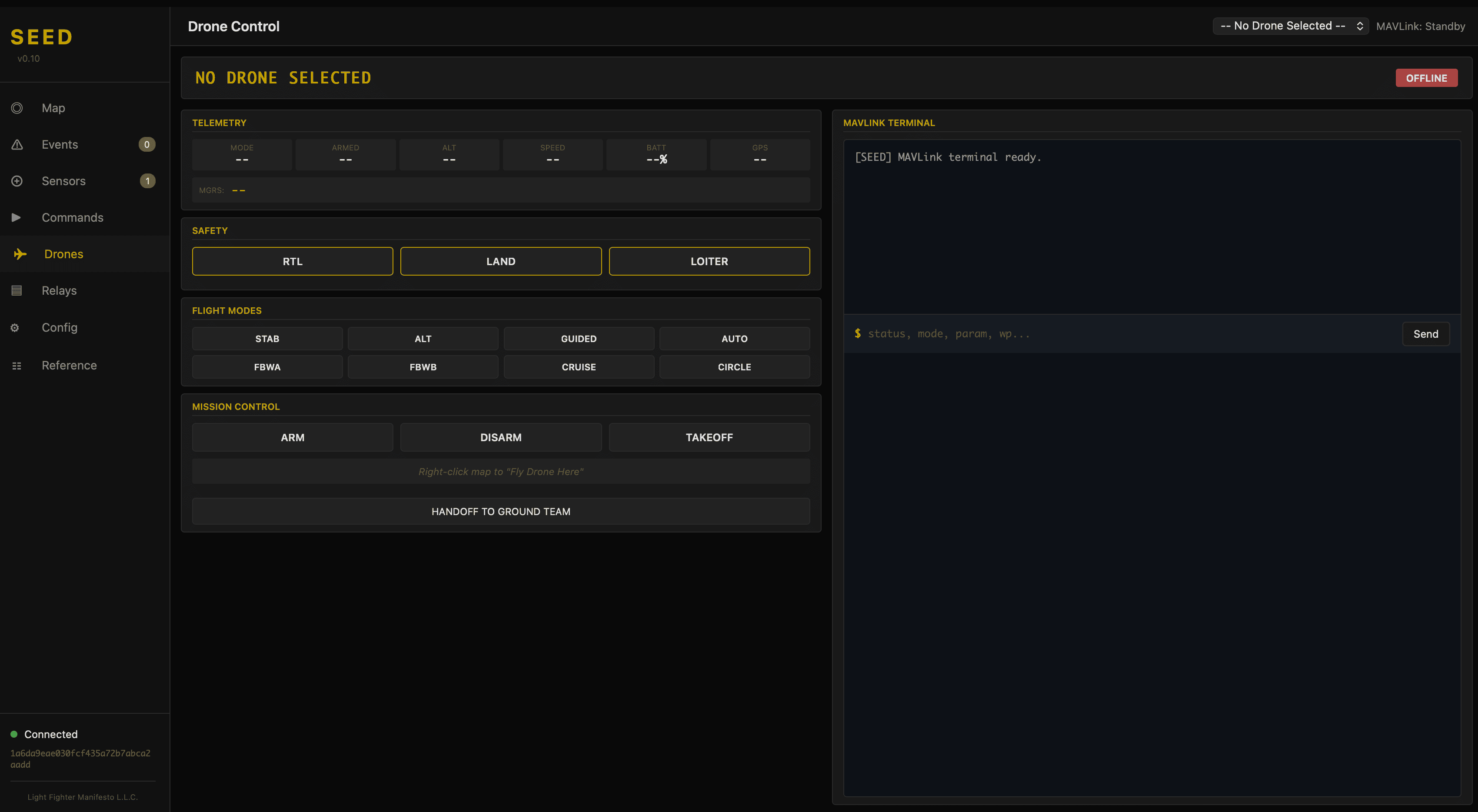Select the GUIDED flight mode

point(578,339)
